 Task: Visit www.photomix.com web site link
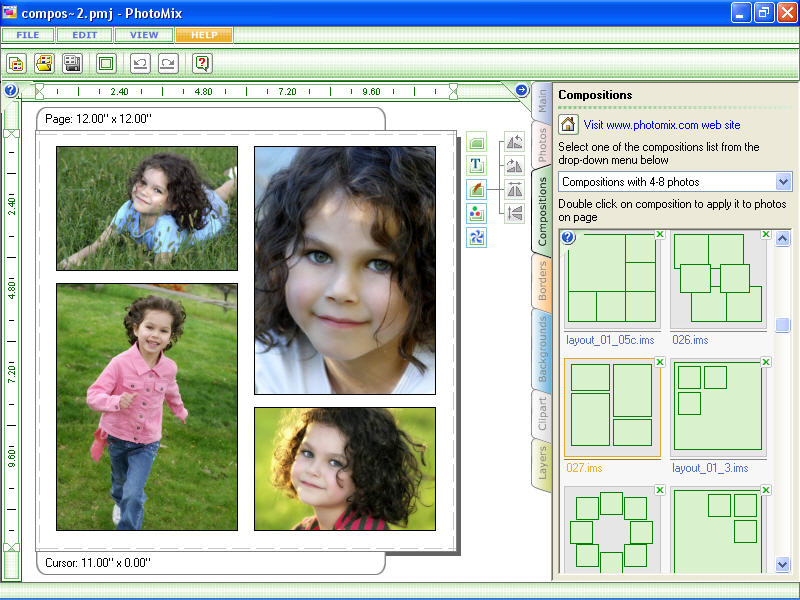pos(662,125)
